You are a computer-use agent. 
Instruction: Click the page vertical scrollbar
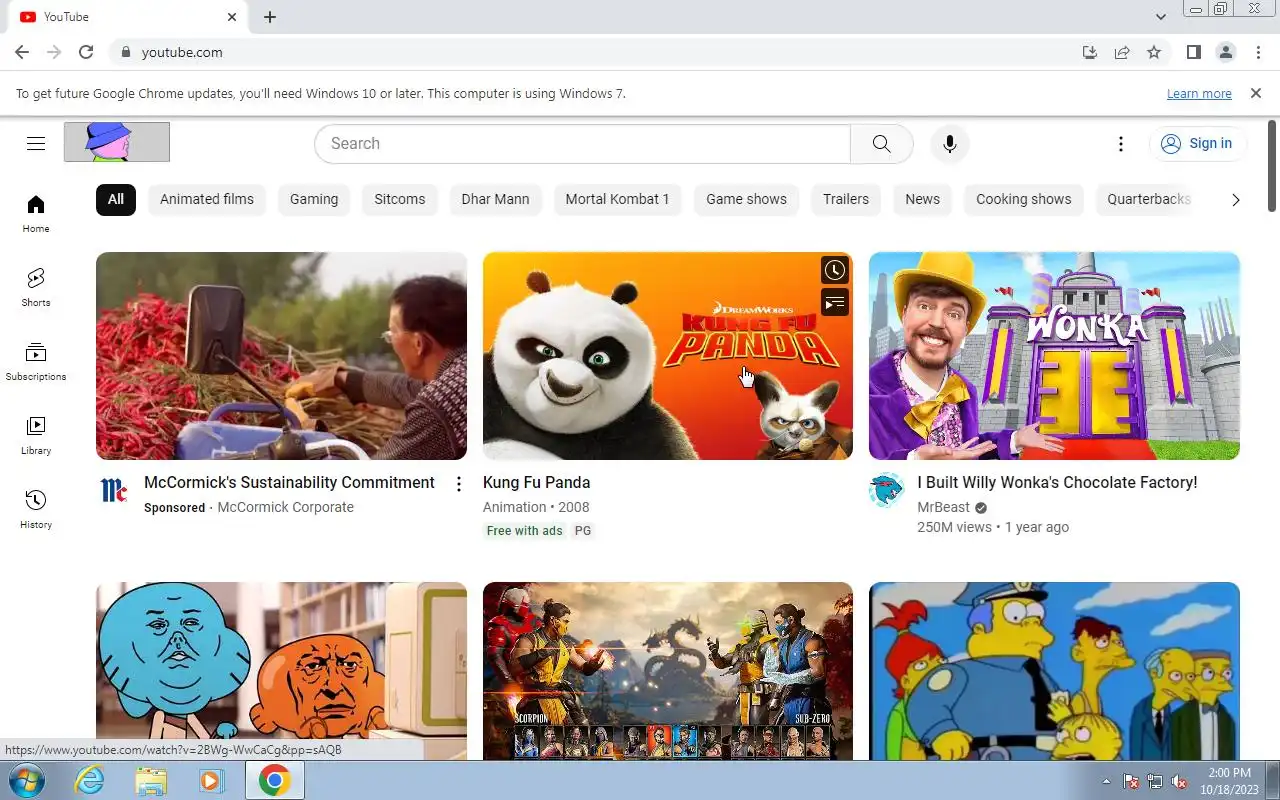click(1272, 165)
